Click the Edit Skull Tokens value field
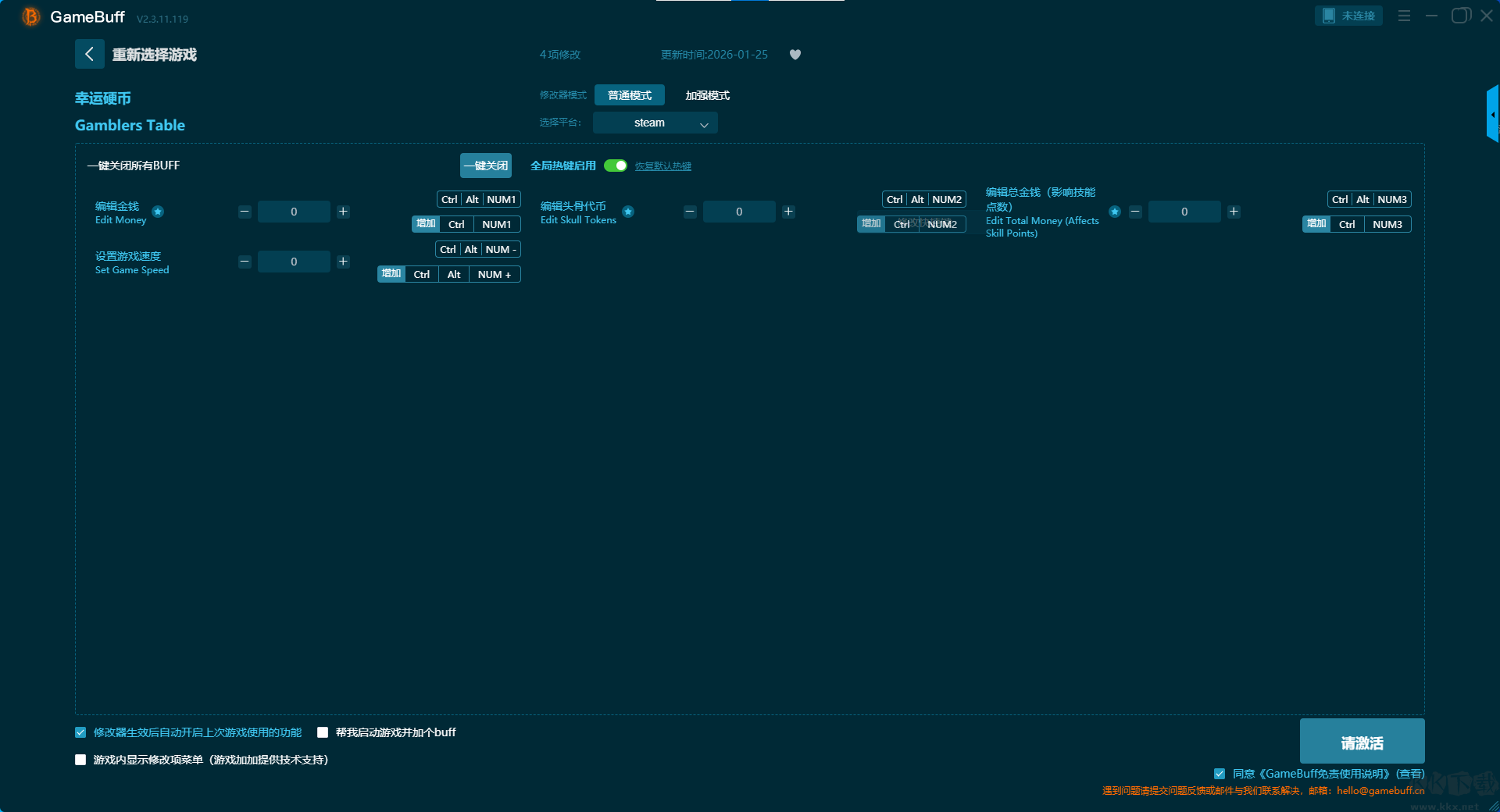This screenshot has width=1500, height=812. [x=739, y=212]
